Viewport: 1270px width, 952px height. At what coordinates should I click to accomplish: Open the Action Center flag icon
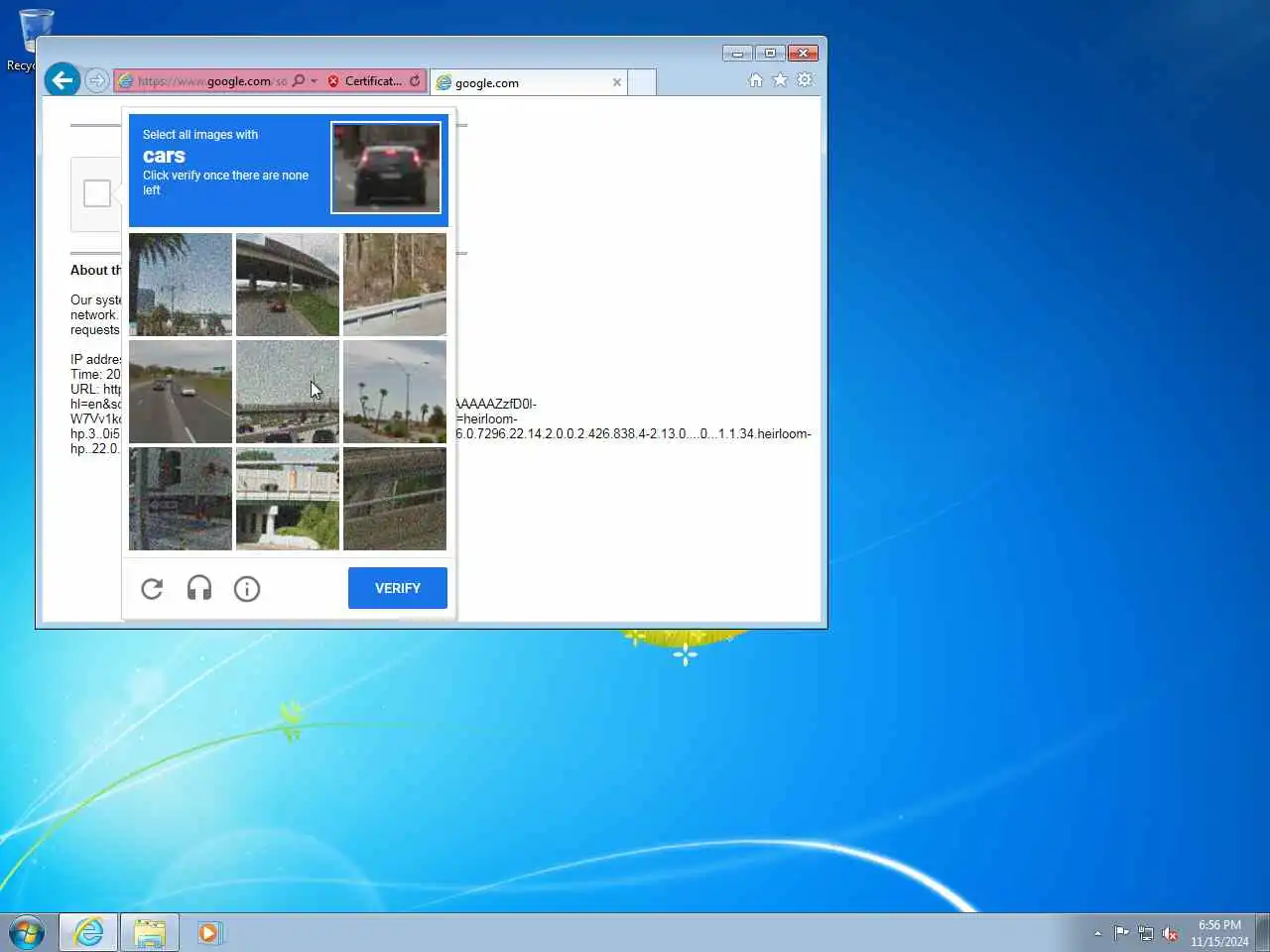coord(1121,933)
